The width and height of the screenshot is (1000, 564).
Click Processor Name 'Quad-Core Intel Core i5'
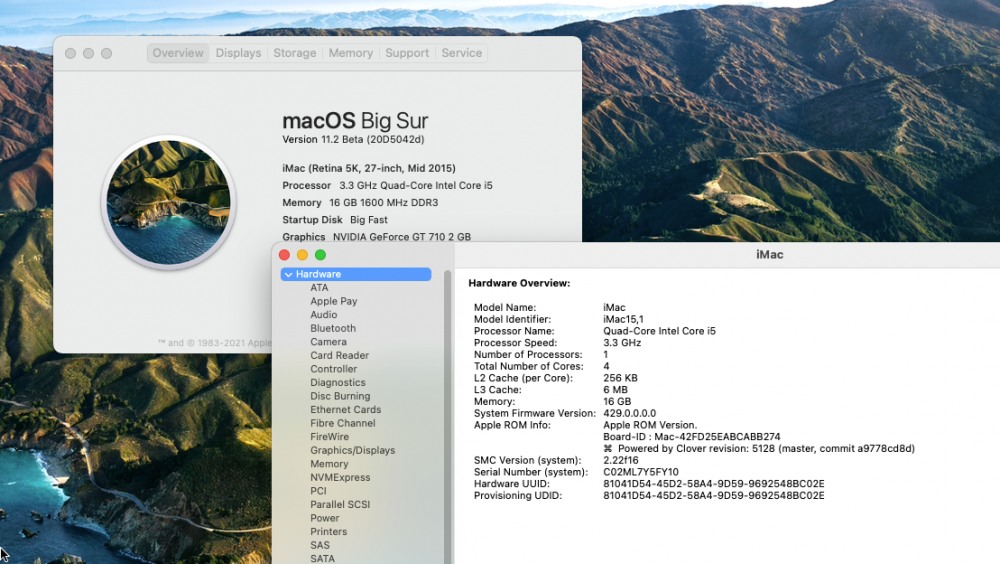pyautogui.click(x=659, y=331)
